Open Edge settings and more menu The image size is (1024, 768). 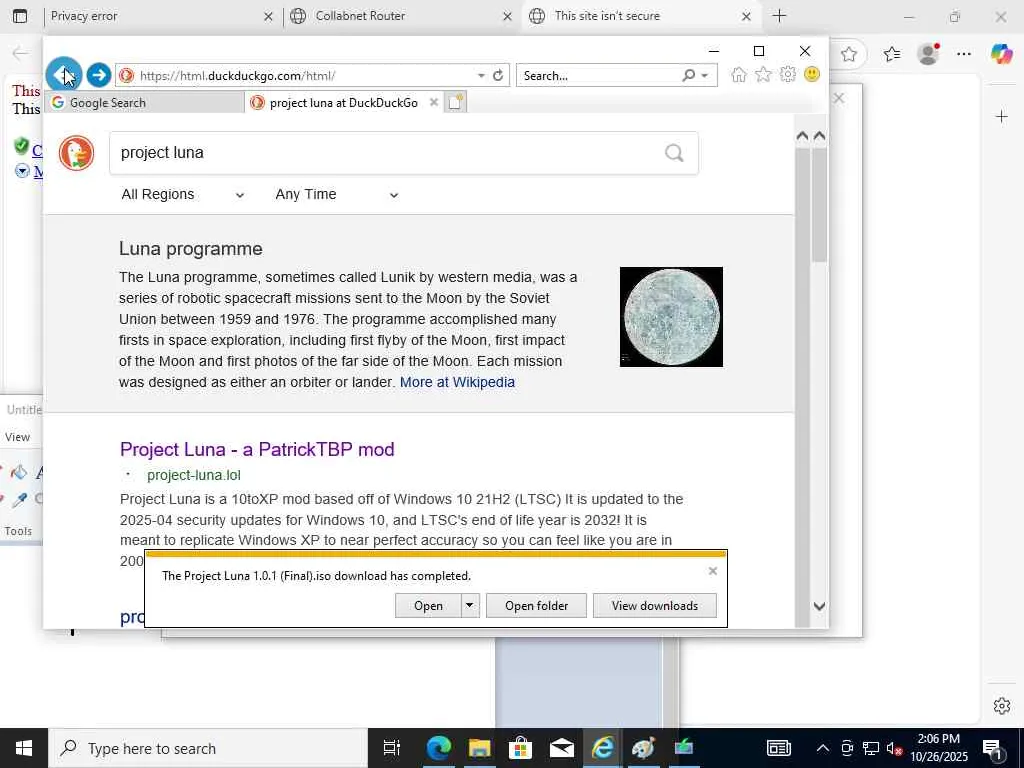coord(964,54)
